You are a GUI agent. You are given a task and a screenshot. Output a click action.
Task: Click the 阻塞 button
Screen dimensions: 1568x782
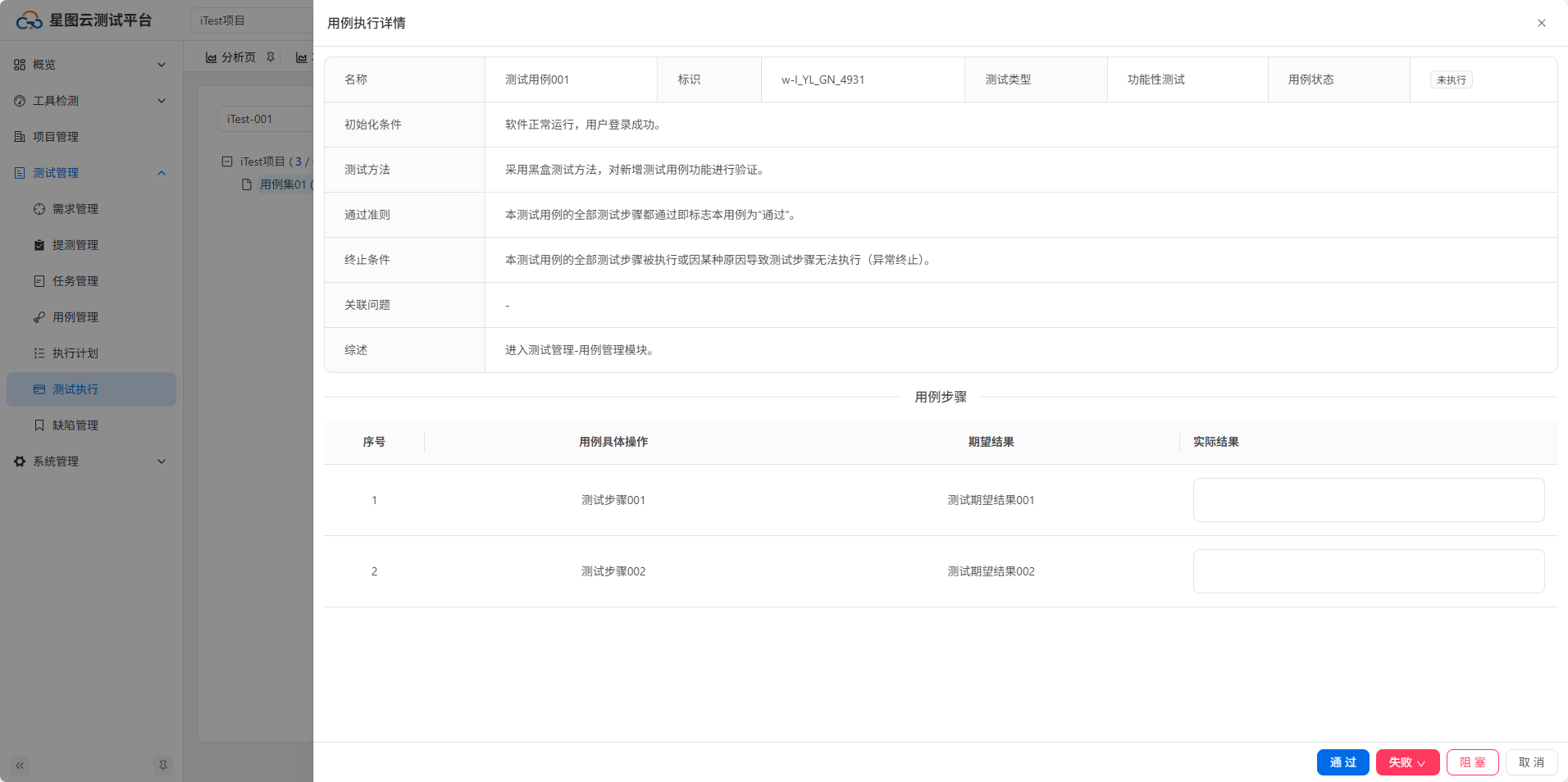pos(1472,762)
